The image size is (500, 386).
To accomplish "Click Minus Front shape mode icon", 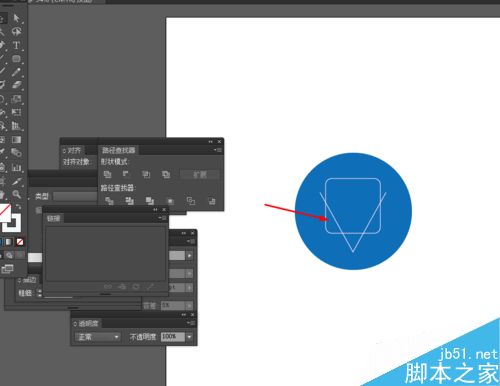I will coord(126,174).
